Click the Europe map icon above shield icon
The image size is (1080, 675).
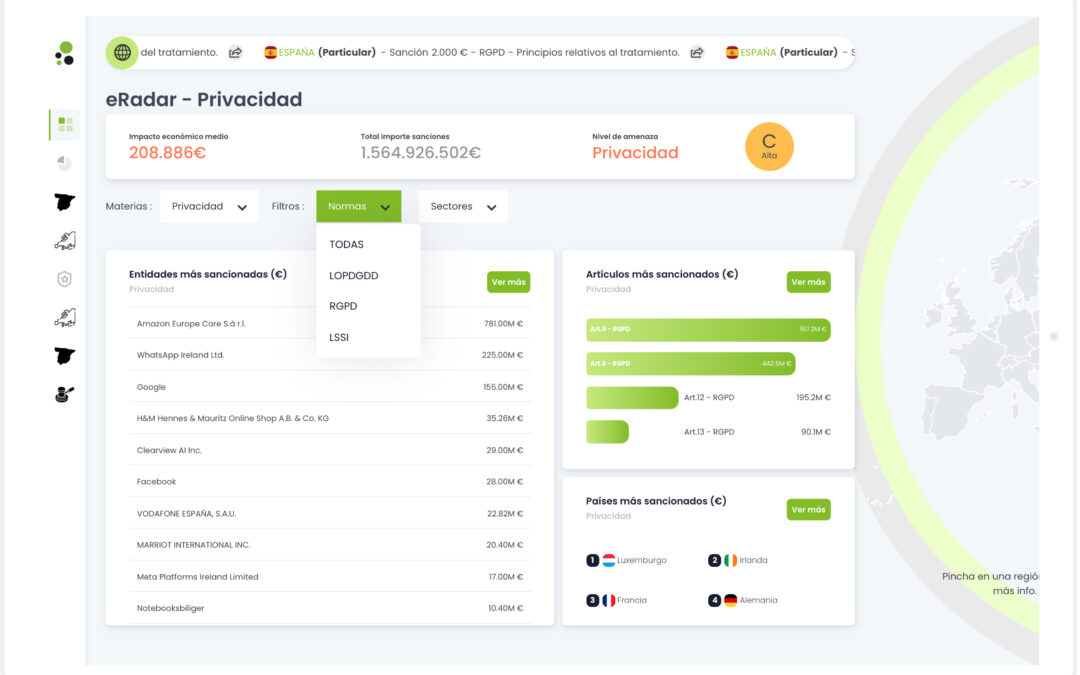65,241
